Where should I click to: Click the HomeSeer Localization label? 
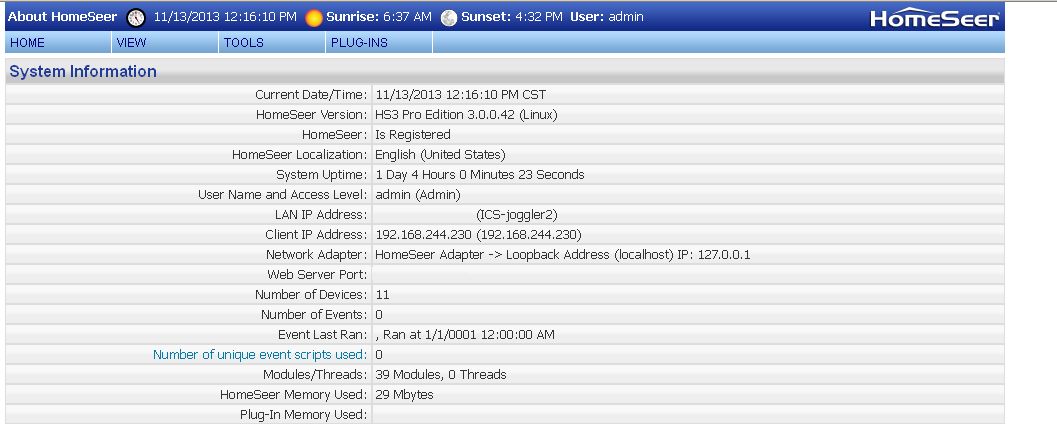coord(300,155)
